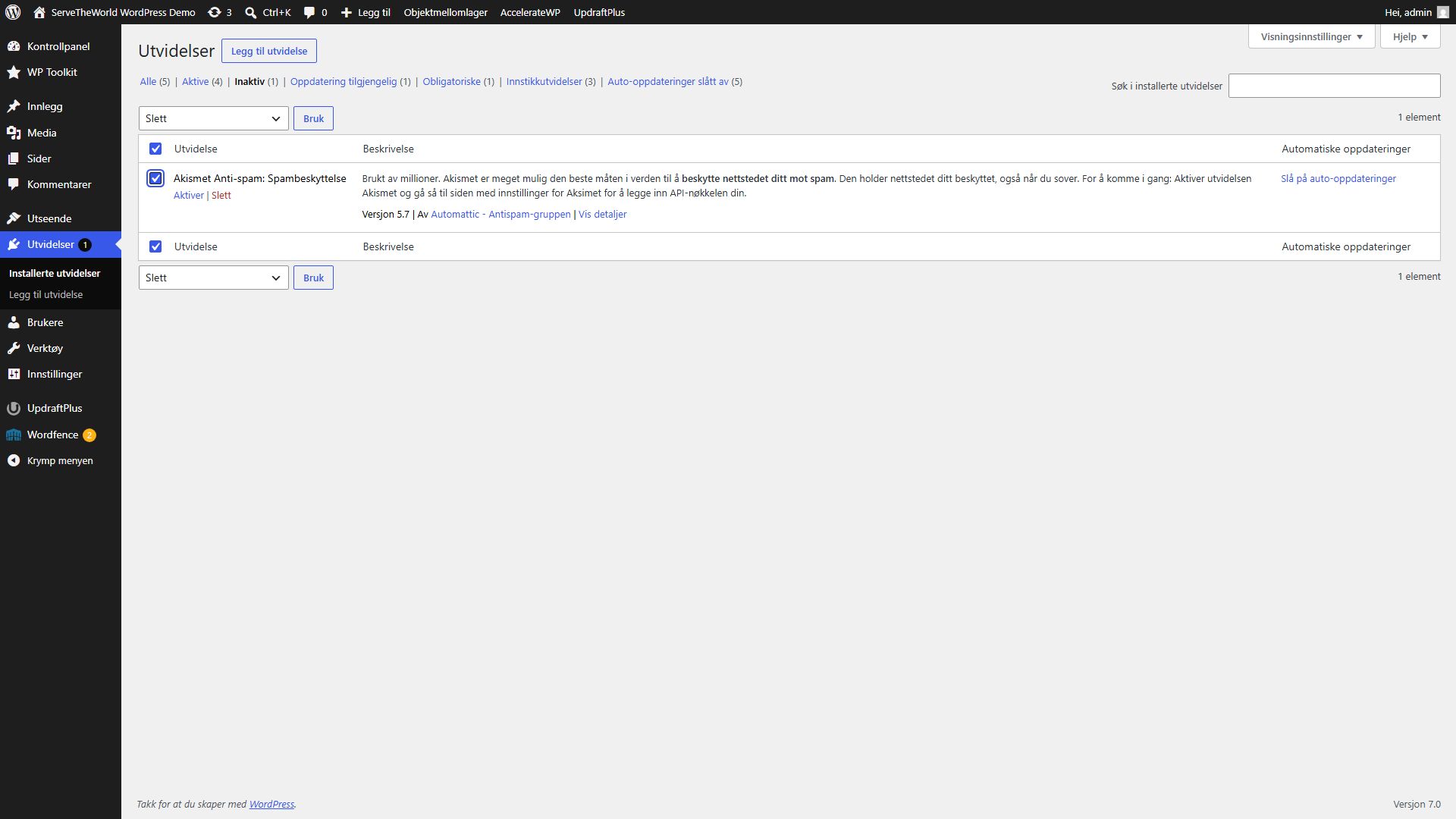Open the bottom Slett bulk actions dropdown
The height and width of the screenshot is (819, 1456).
coord(213,278)
